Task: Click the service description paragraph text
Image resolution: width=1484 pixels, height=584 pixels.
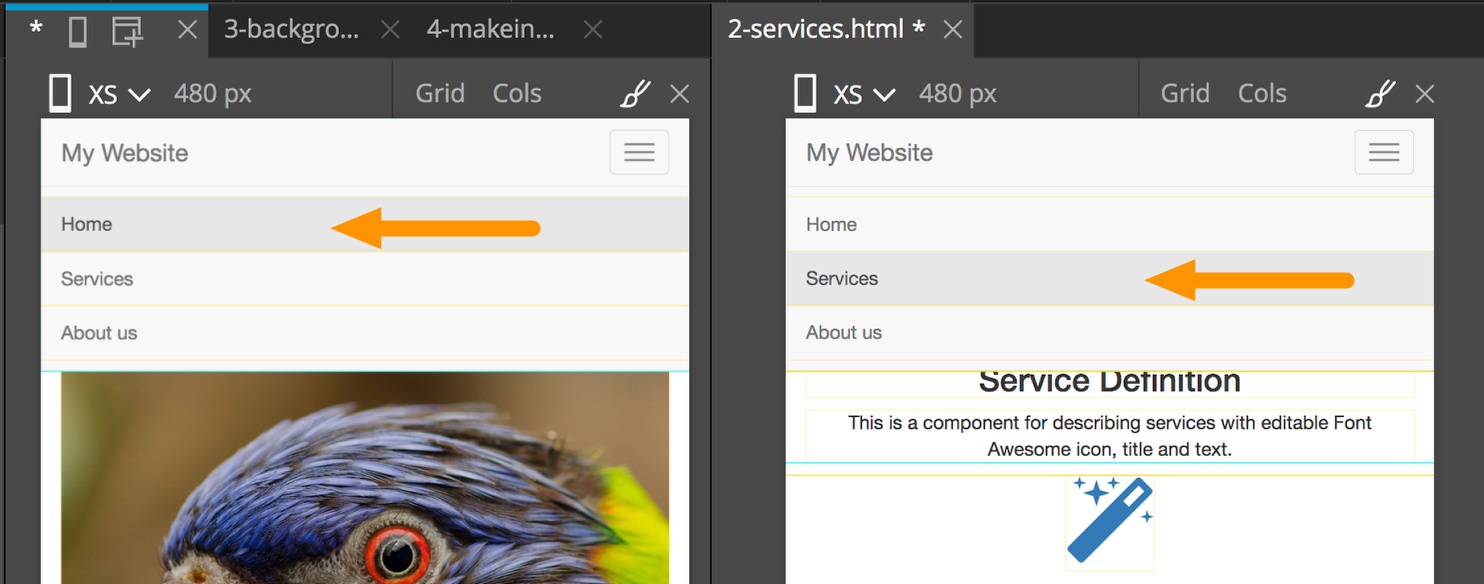Action: (1110, 436)
